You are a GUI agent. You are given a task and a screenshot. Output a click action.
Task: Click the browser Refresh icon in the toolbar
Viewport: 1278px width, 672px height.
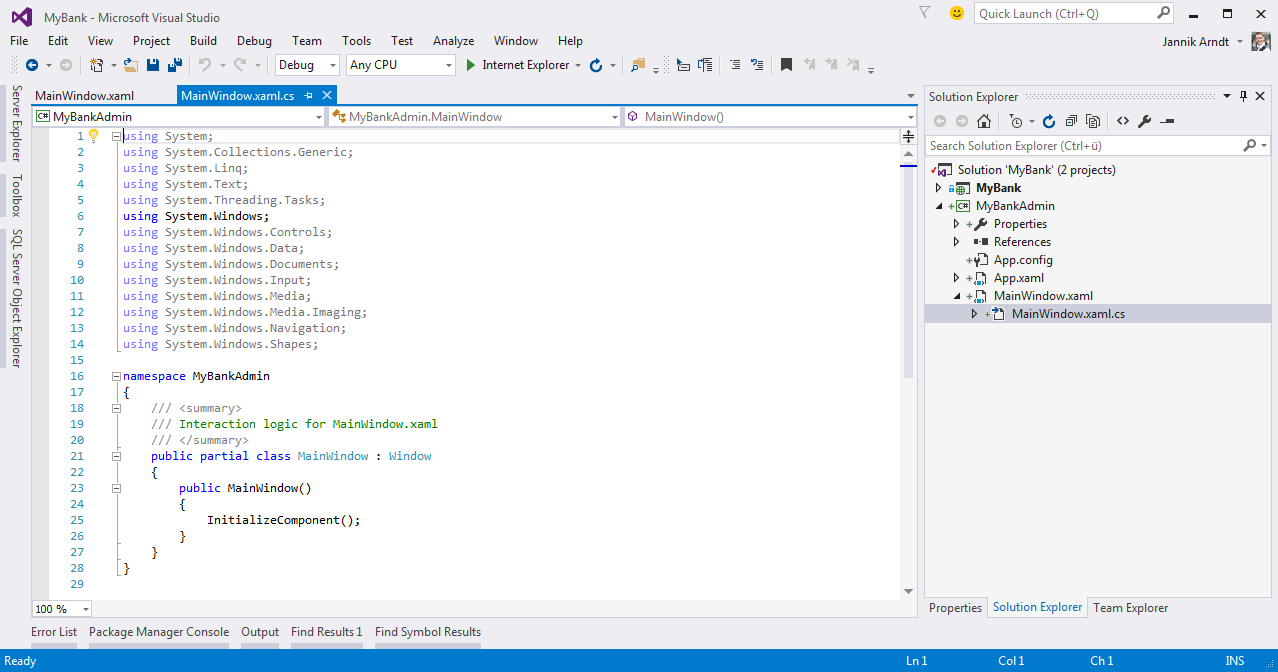[596, 65]
